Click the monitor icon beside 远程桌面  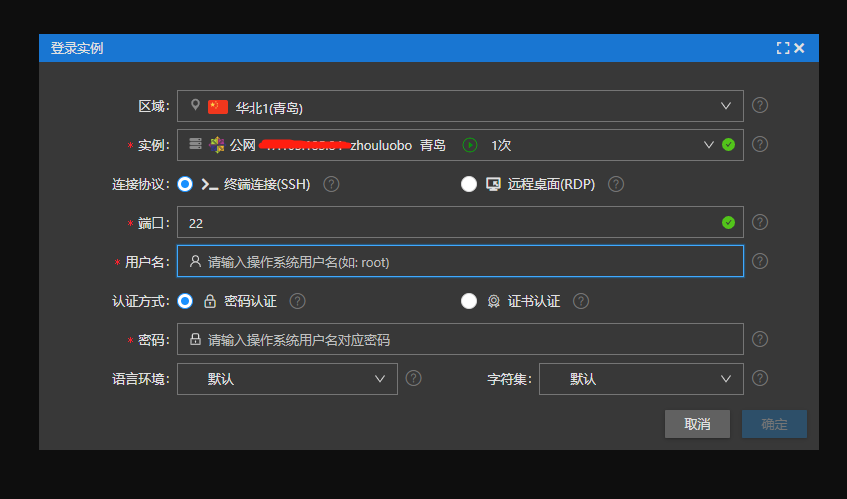493,184
